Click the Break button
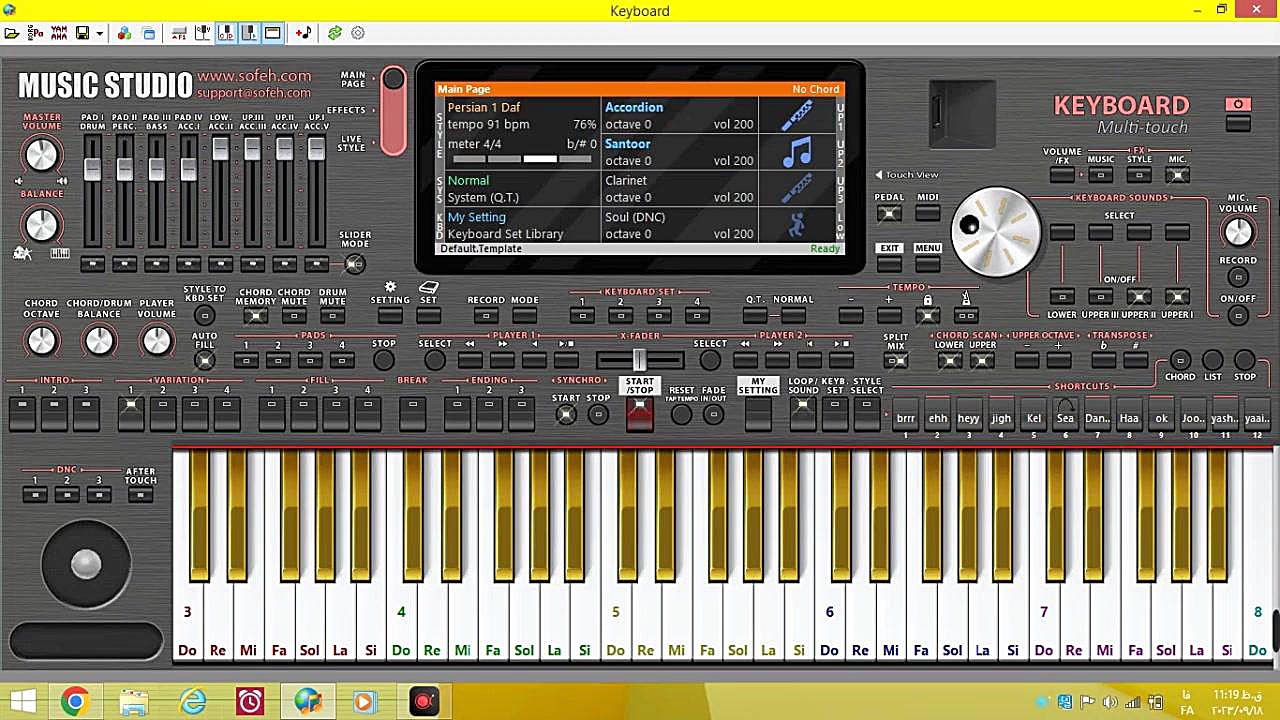Screen dimensions: 1280x720 (x=412, y=413)
